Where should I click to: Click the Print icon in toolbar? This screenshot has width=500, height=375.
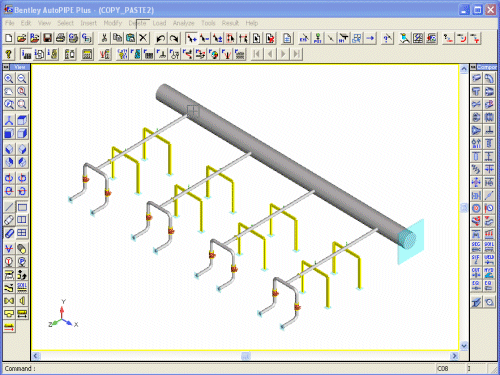tap(60, 38)
